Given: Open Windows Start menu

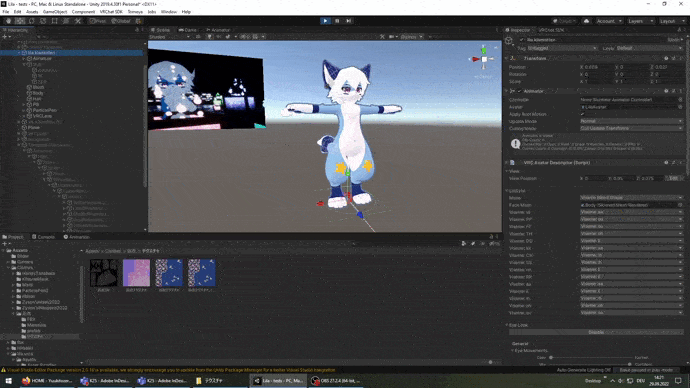Looking at the screenshot, I should (8, 381).
